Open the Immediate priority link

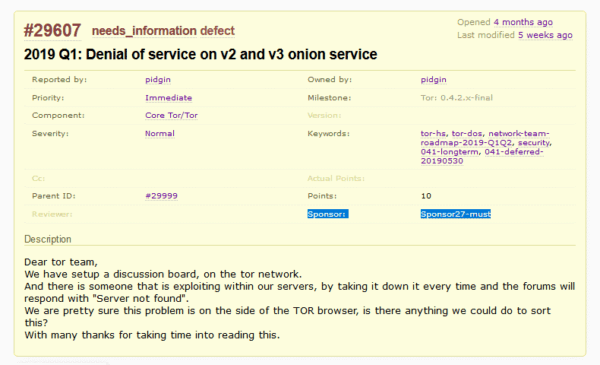point(168,98)
